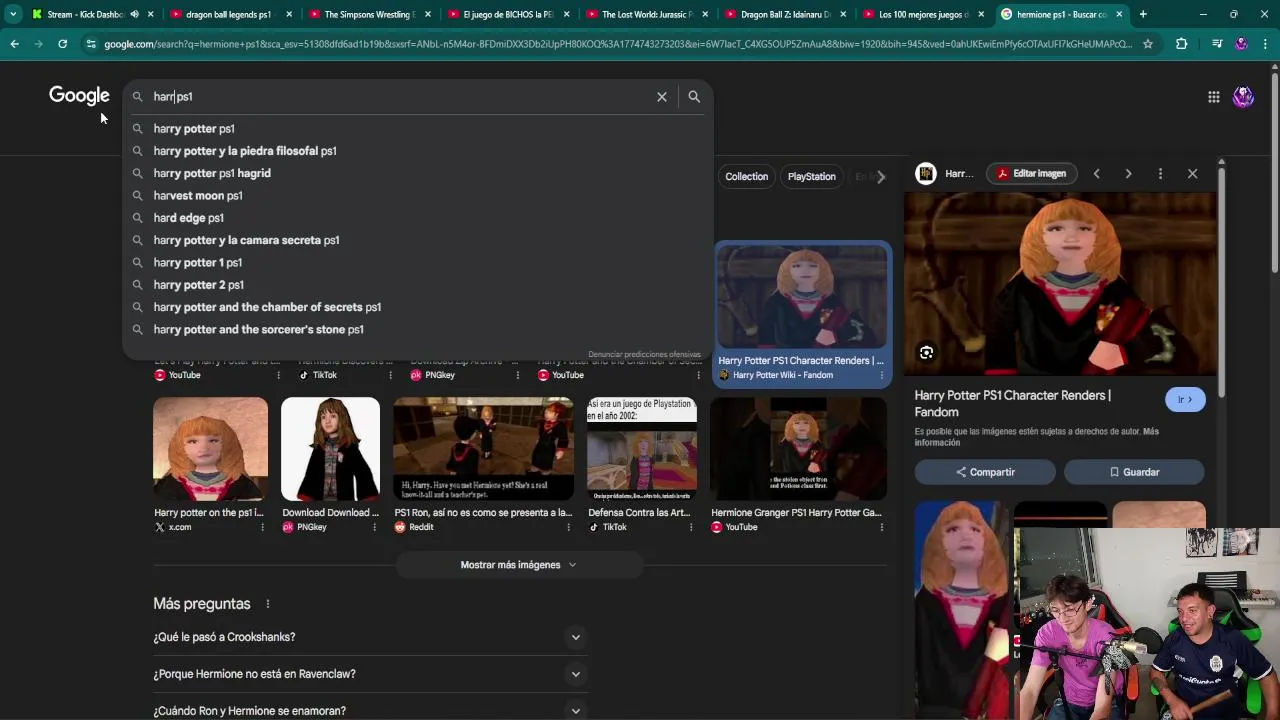Screen dimensions: 1280x720
Task: Choose 'harry potter and the chamber of secrets ps1'
Action: (x=418, y=307)
